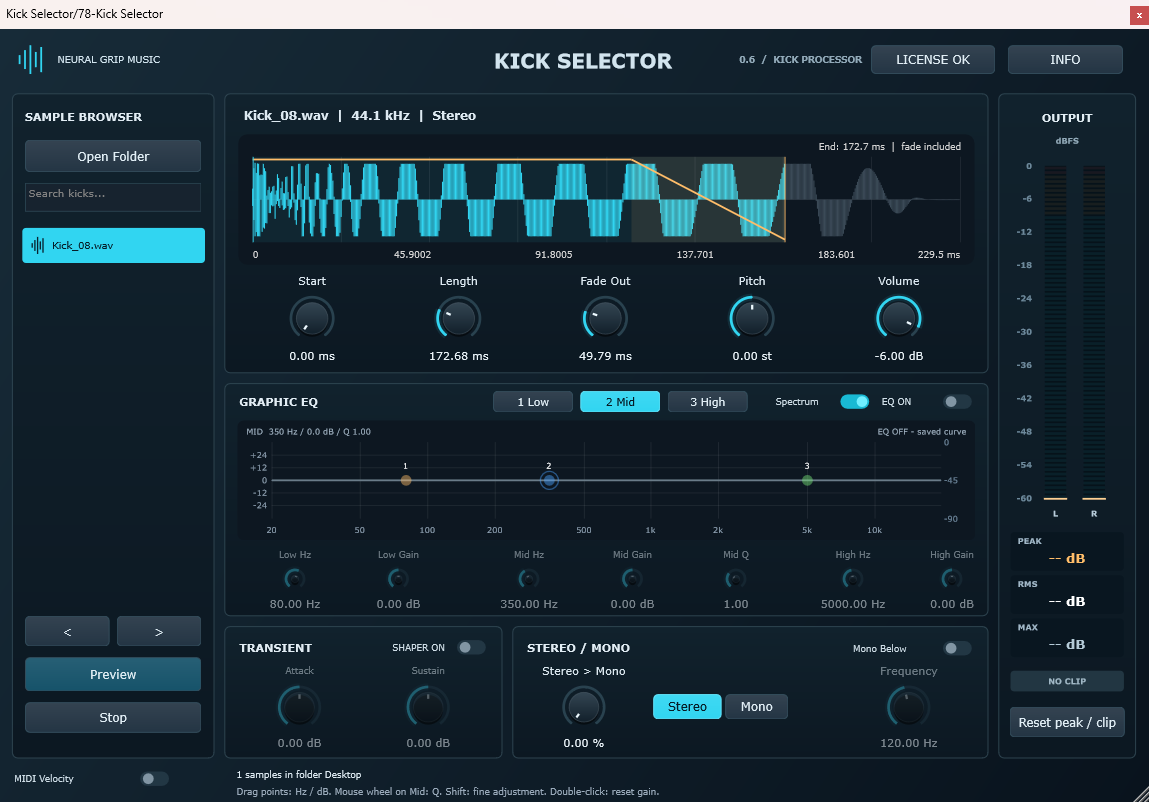Enable the EQ ON switch
Screen dimensions: 1149x802
[957, 402]
